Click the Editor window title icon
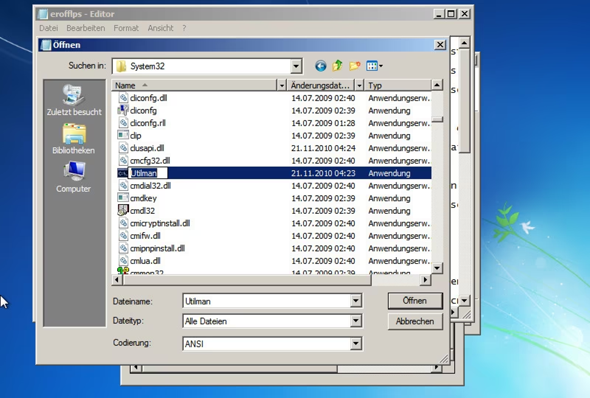This screenshot has height=398, width=590. tap(43, 14)
